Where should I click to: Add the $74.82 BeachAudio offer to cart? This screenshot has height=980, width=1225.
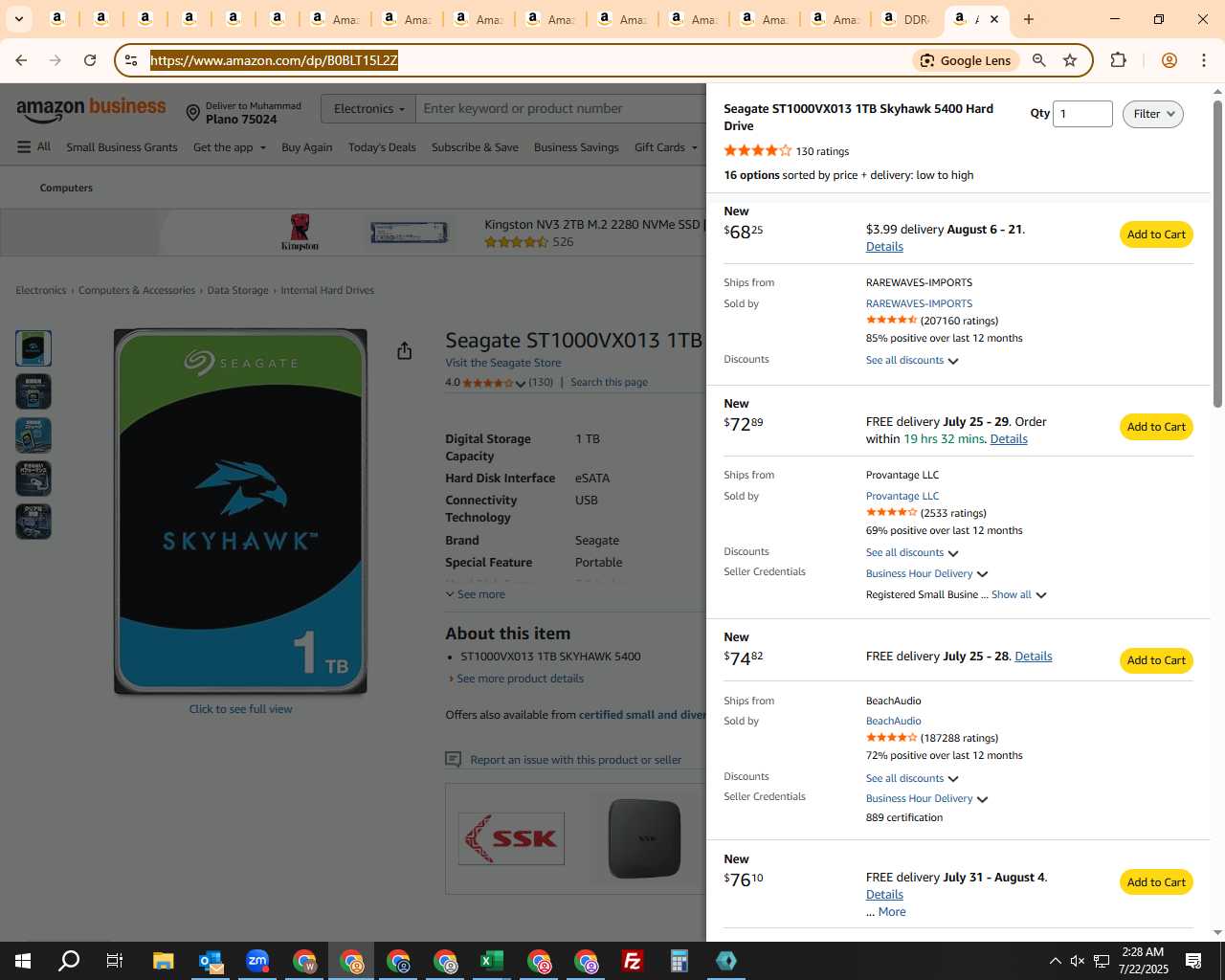click(x=1156, y=660)
